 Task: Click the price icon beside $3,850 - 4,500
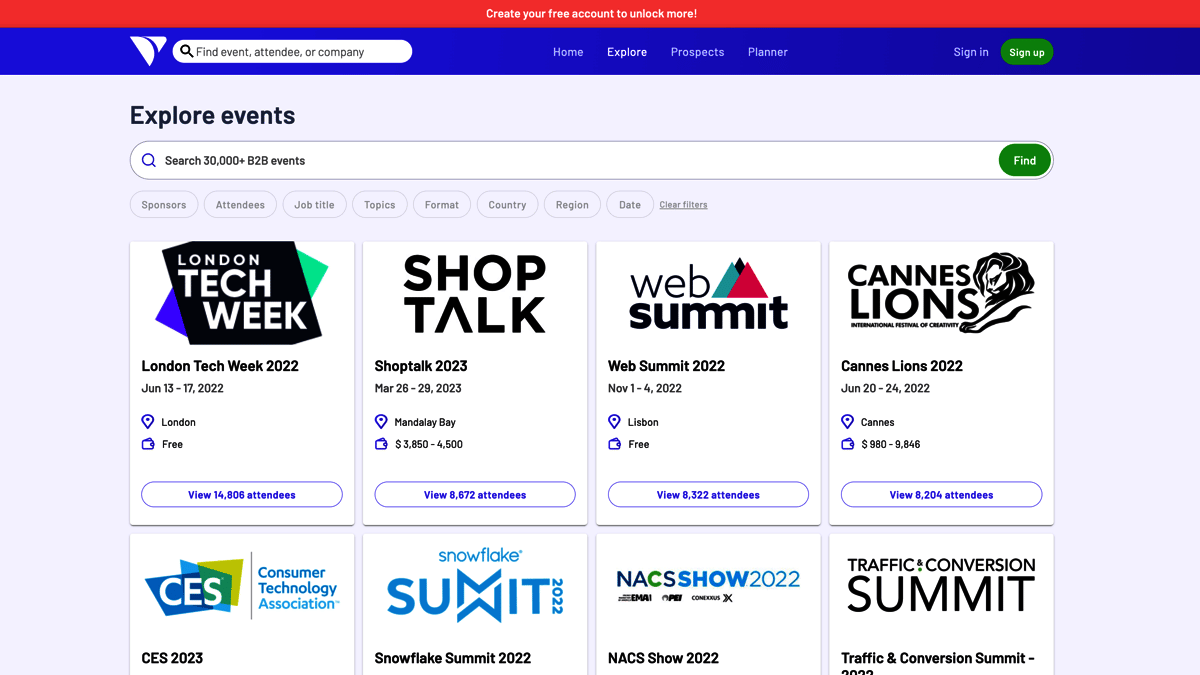[x=381, y=444]
